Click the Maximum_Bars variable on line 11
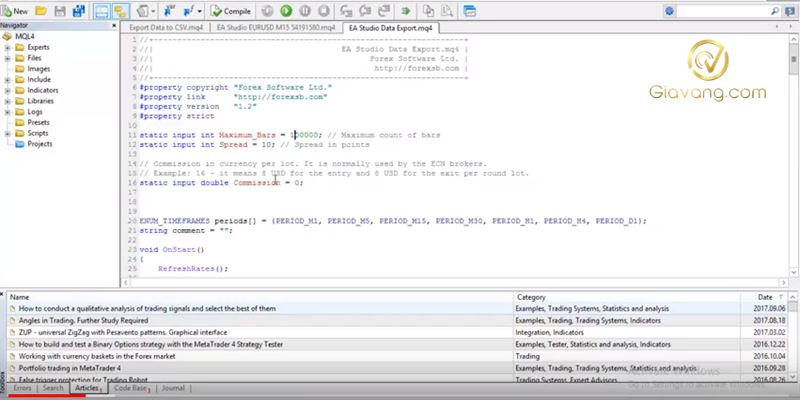 [247, 135]
